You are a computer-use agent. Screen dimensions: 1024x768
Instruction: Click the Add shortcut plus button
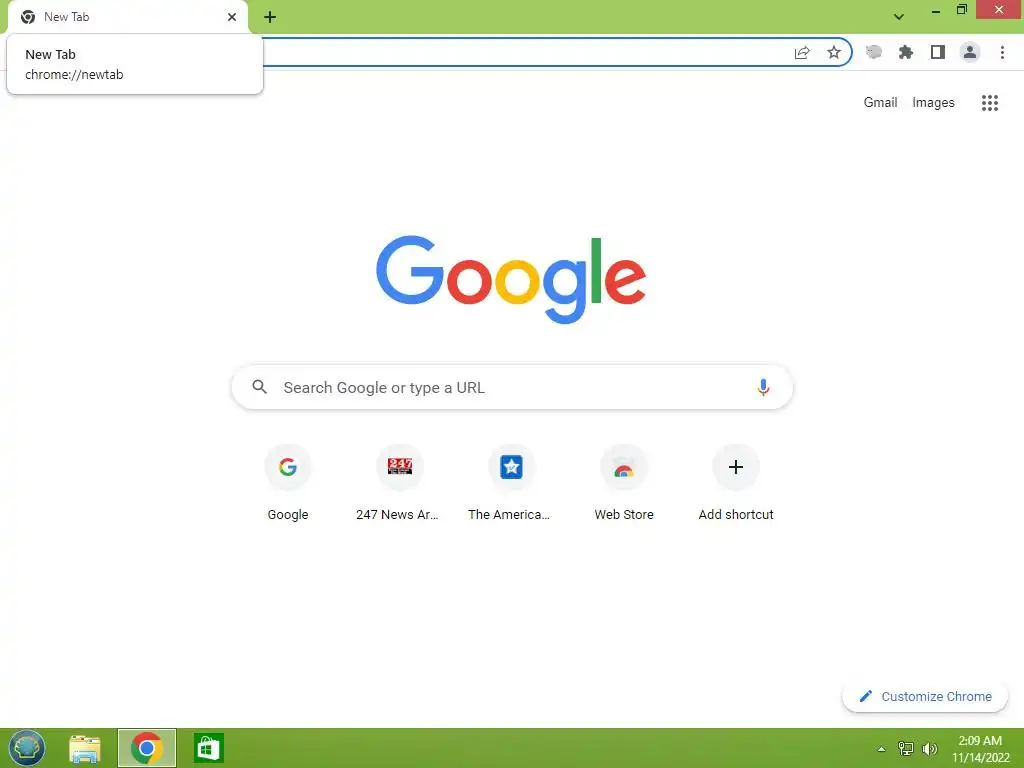(x=736, y=467)
